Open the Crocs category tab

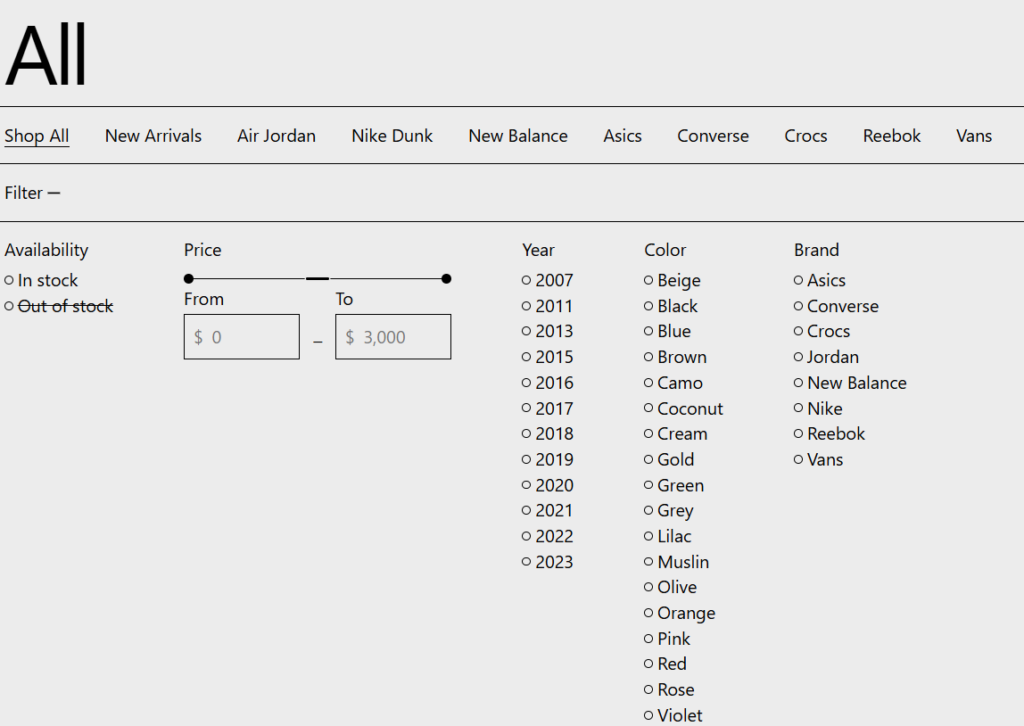805,136
